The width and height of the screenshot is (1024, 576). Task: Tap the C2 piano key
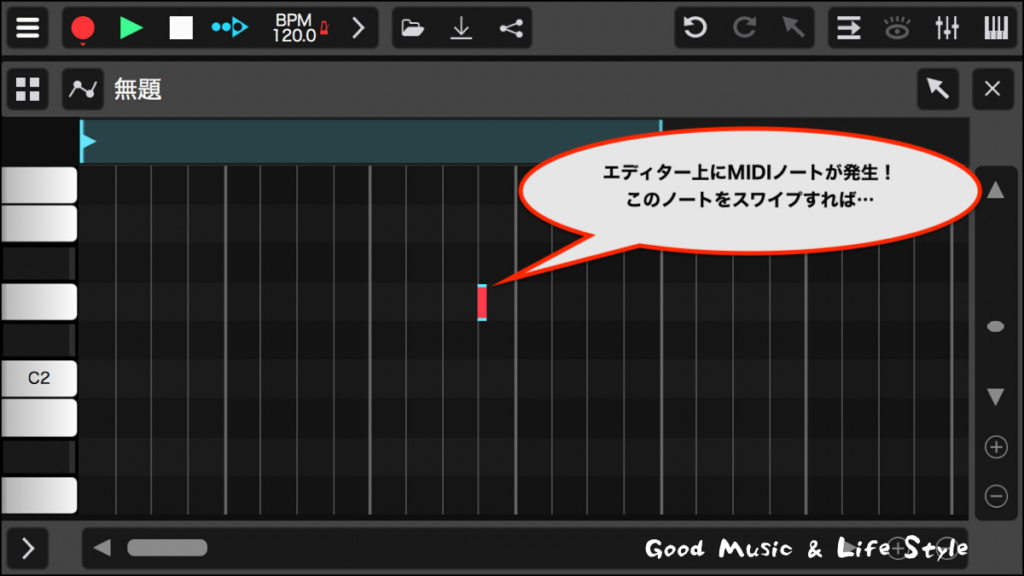39,378
